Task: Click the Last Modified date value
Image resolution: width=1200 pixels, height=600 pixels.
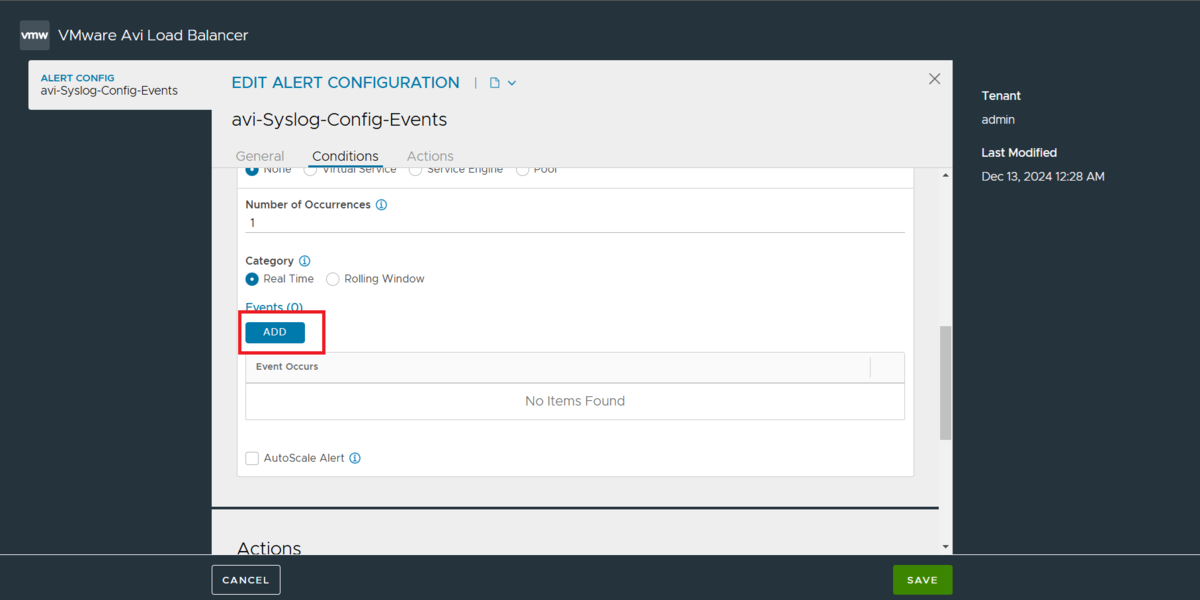Action: [x=1043, y=177]
